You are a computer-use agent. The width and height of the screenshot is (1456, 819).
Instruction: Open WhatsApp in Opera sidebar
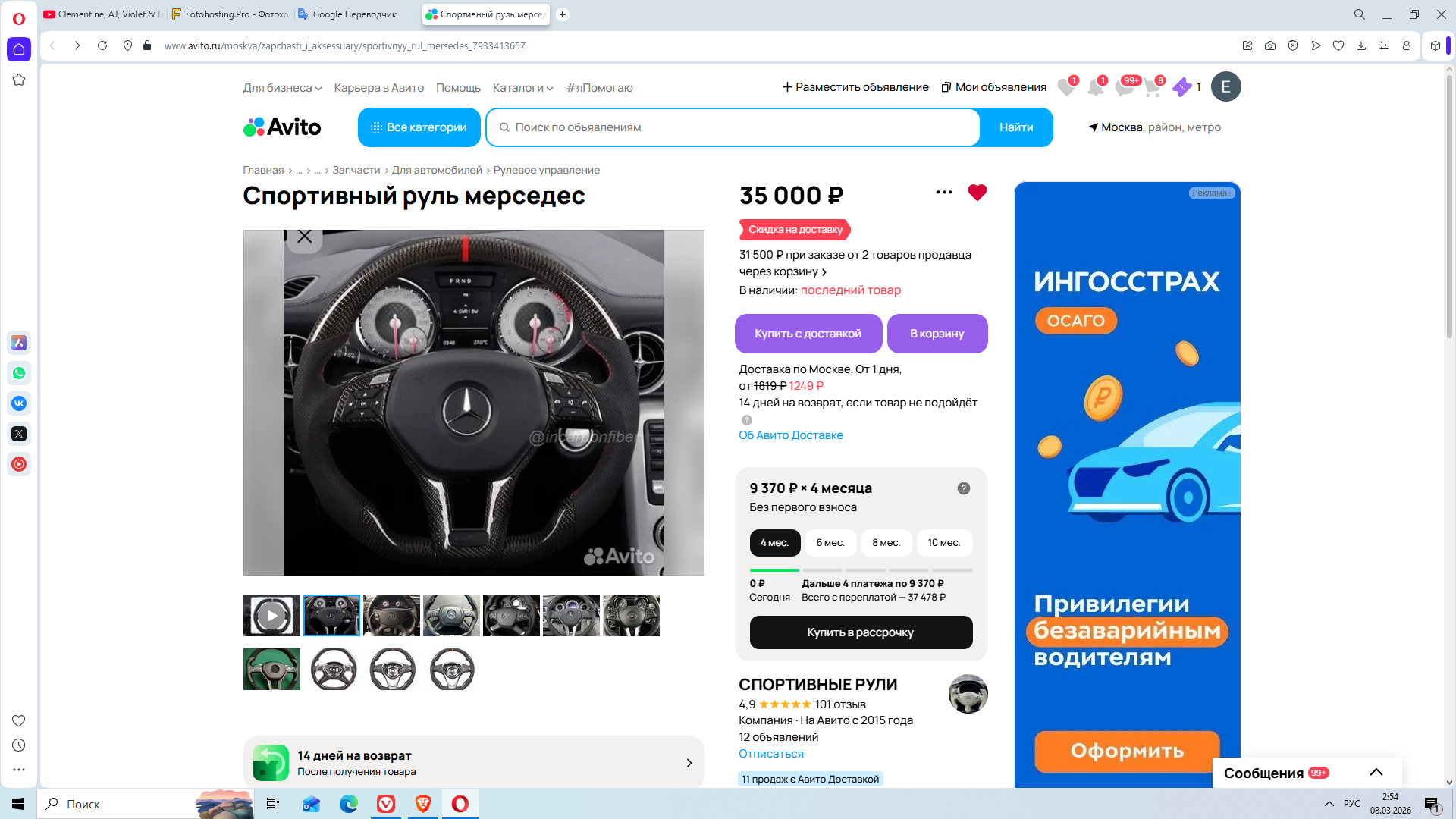point(19,373)
